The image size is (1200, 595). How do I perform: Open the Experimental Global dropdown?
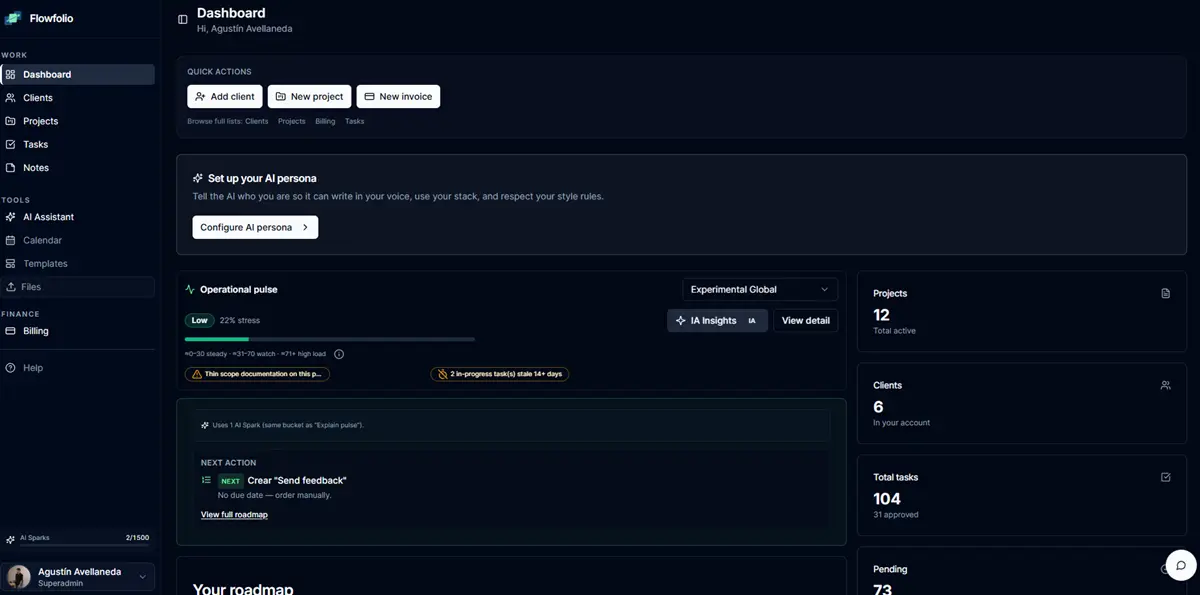[760, 289]
